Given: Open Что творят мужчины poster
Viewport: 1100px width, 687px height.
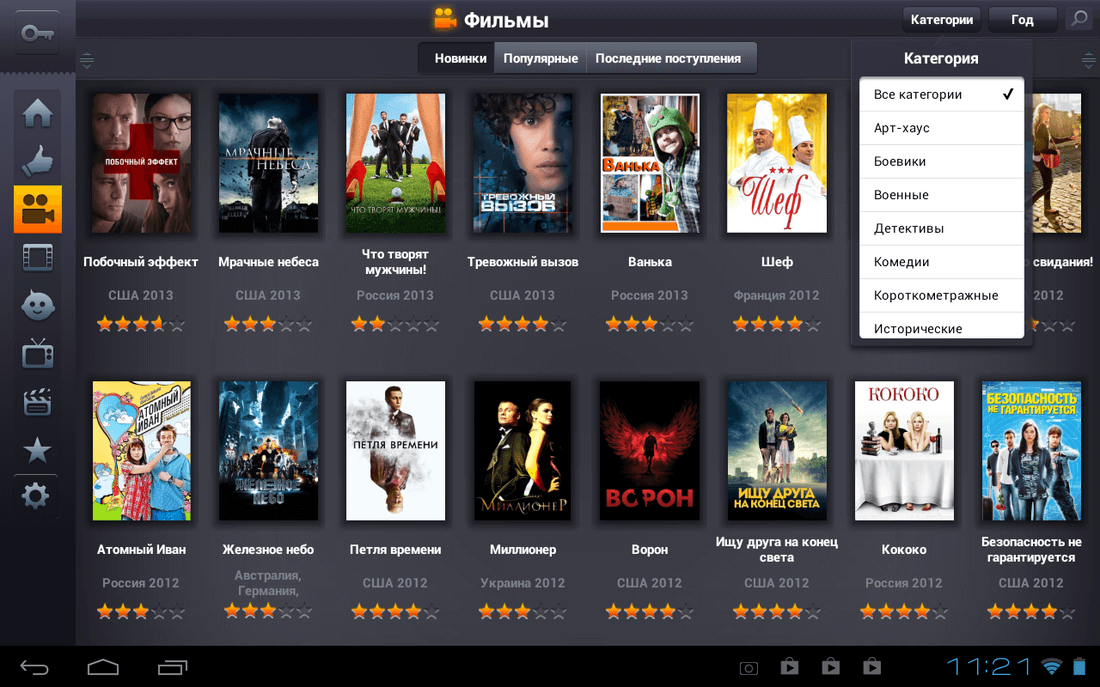Looking at the screenshot, I should (x=395, y=163).
